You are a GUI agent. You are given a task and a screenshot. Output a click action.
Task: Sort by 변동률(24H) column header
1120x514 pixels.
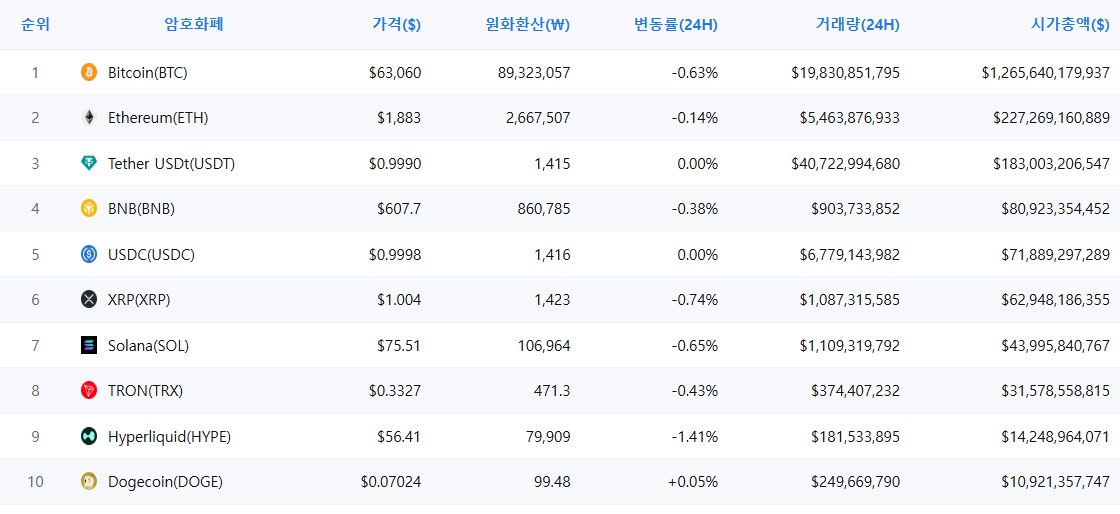[676, 25]
